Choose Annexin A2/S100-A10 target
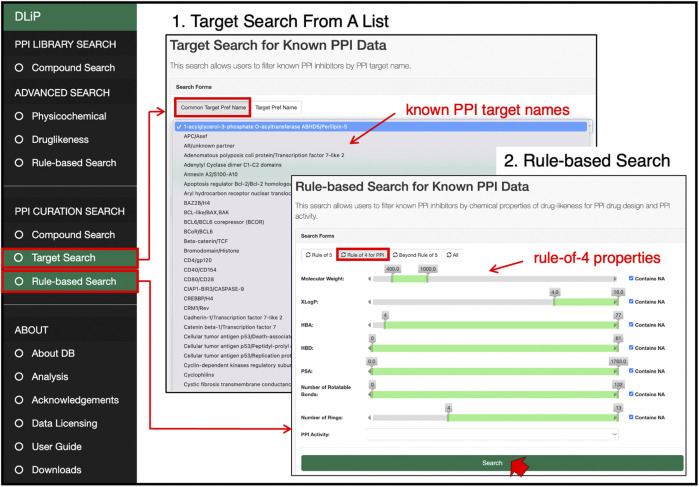This screenshot has height=487, width=699. click(x=209, y=174)
